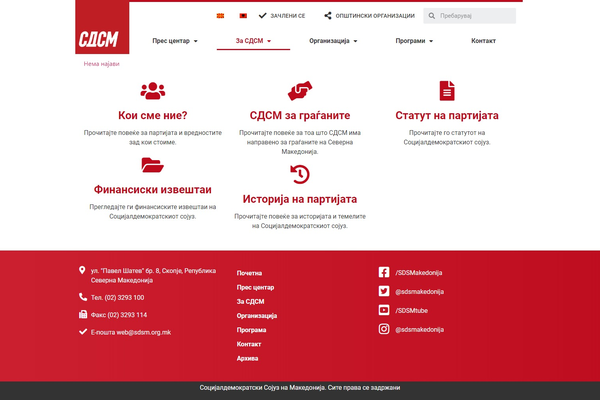Open /SDSMtube YouTube link

coord(411,310)
